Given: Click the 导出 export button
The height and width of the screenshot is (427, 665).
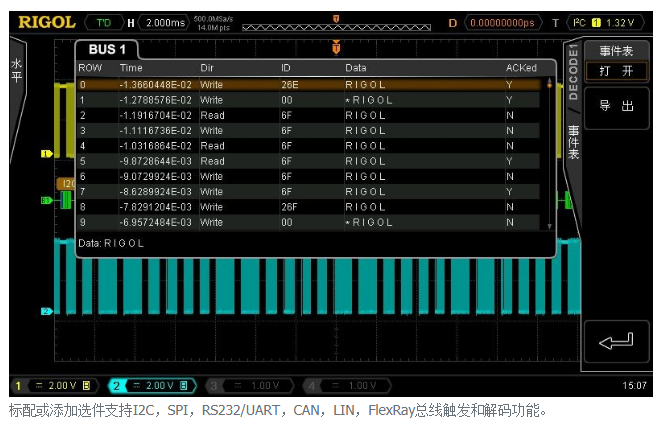Looking at the screenshot, I should (x=617, y=108).
